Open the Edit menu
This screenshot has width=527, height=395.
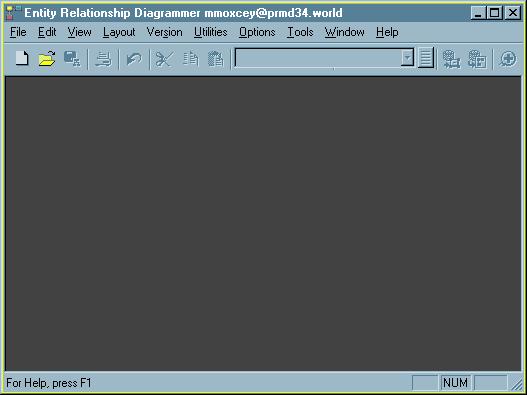(47, 32)
